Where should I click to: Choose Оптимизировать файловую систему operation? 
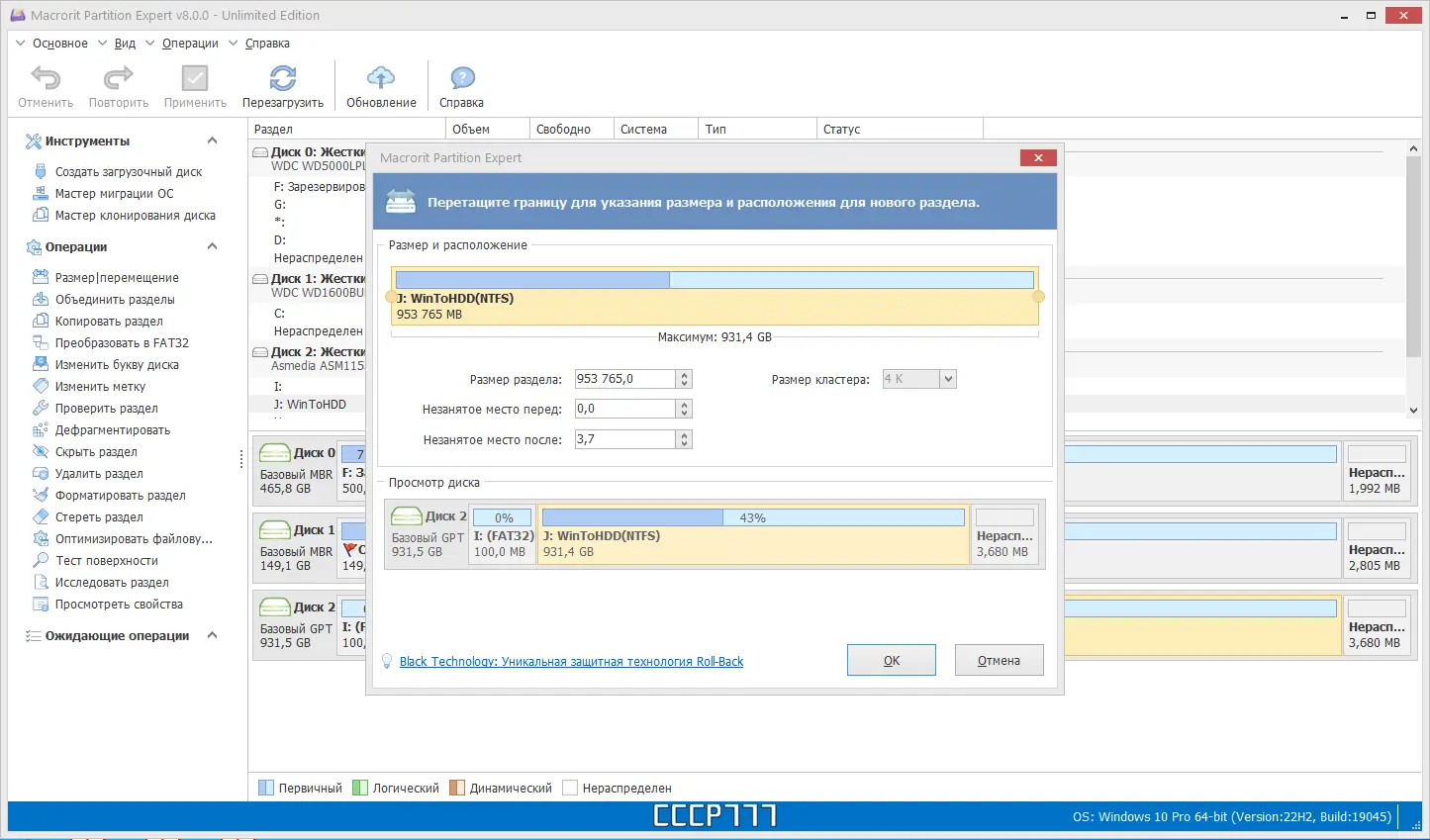(134, 539)
